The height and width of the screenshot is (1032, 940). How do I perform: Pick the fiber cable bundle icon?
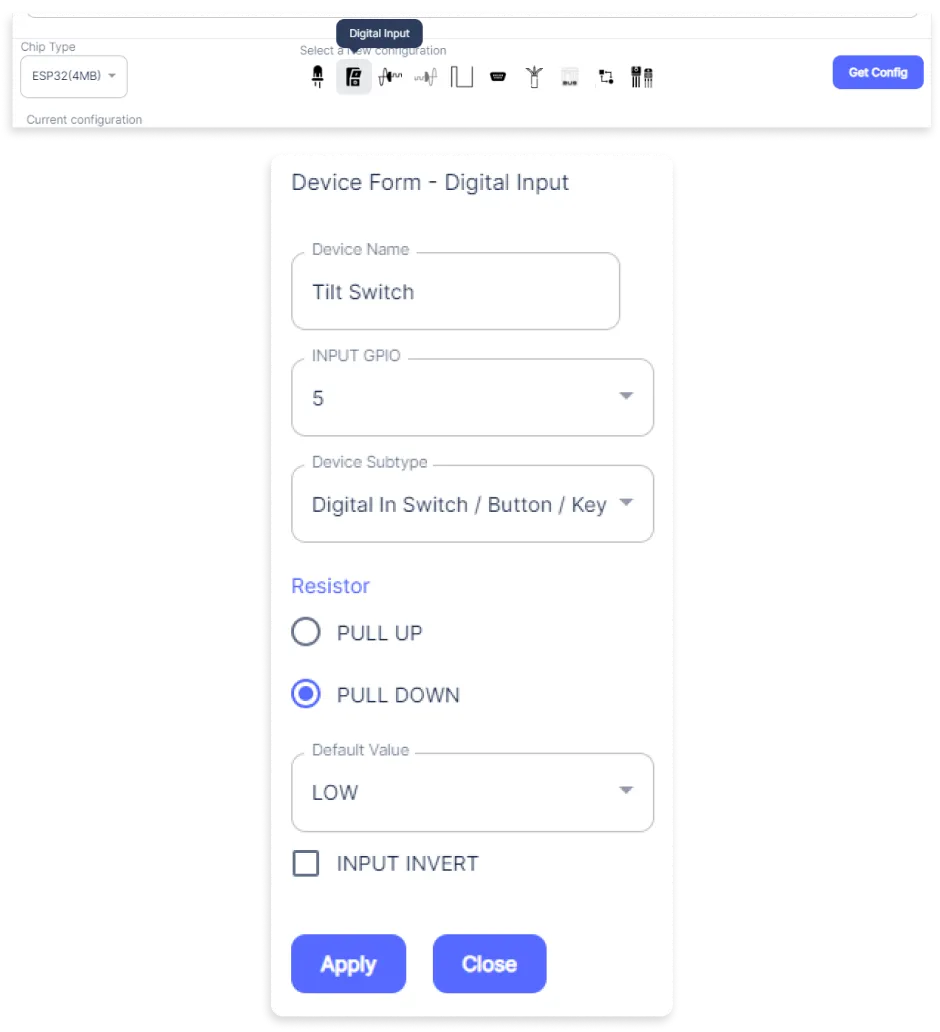(534, 77)
